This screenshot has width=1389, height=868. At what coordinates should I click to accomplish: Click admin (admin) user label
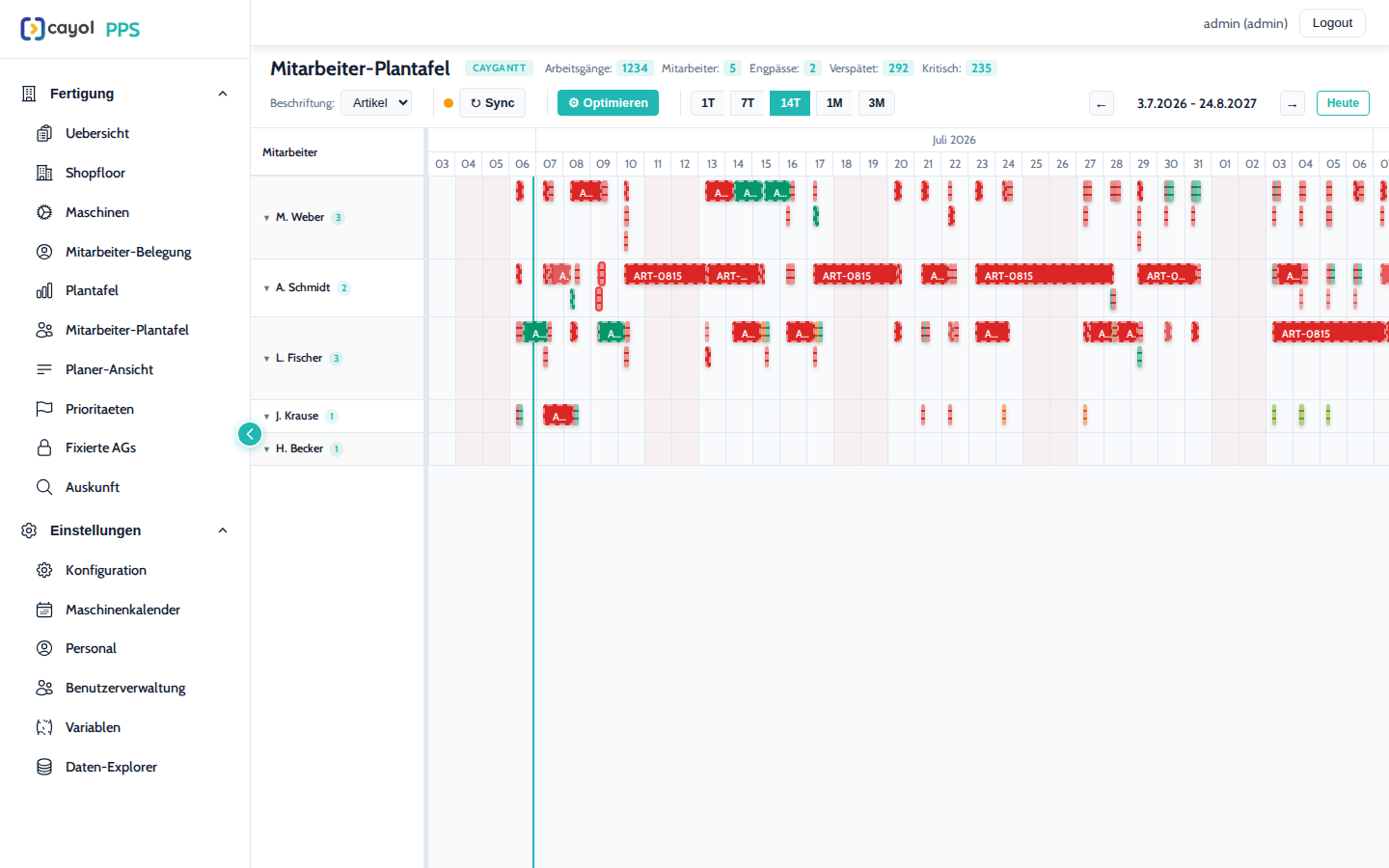pos(1245,23)
